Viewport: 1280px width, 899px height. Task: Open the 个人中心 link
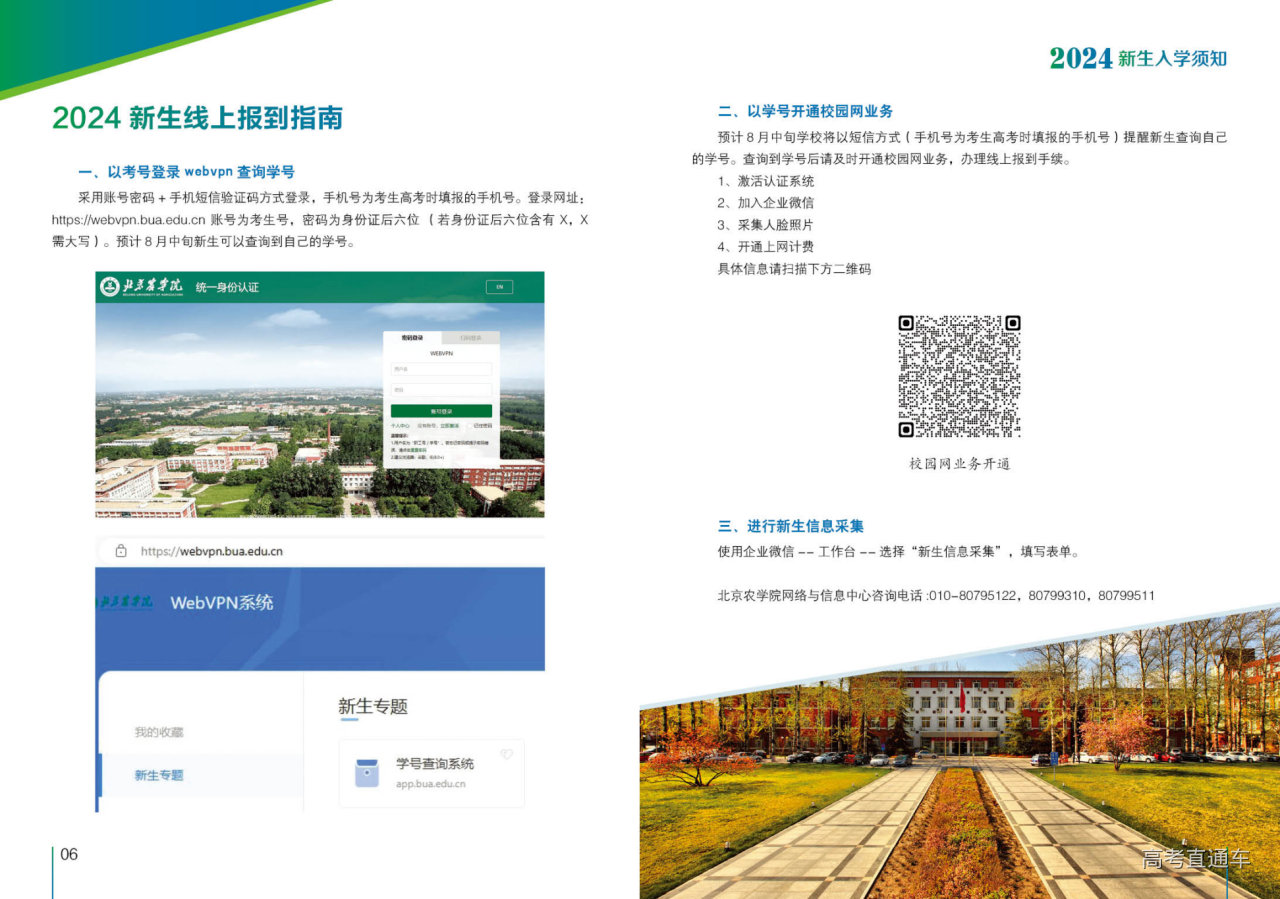(400, 425)
